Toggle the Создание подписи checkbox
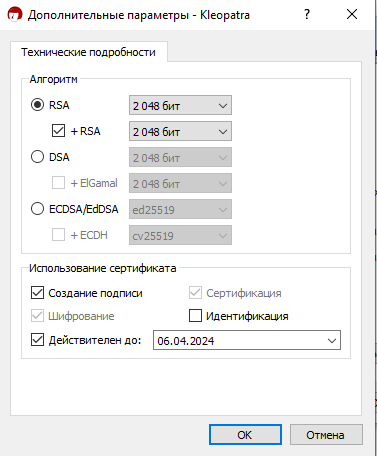 37,293
